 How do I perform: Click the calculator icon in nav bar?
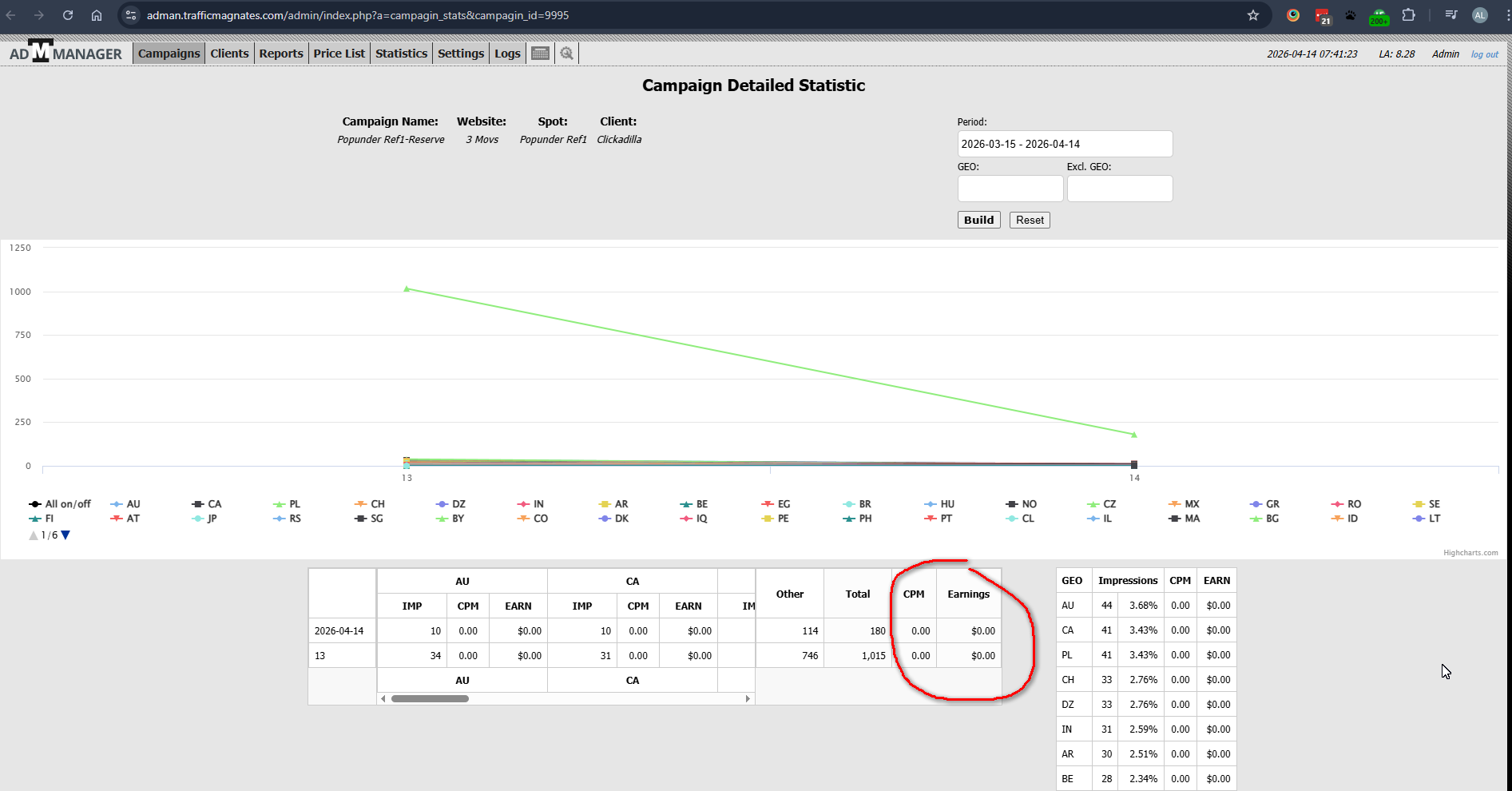(541, 54)
